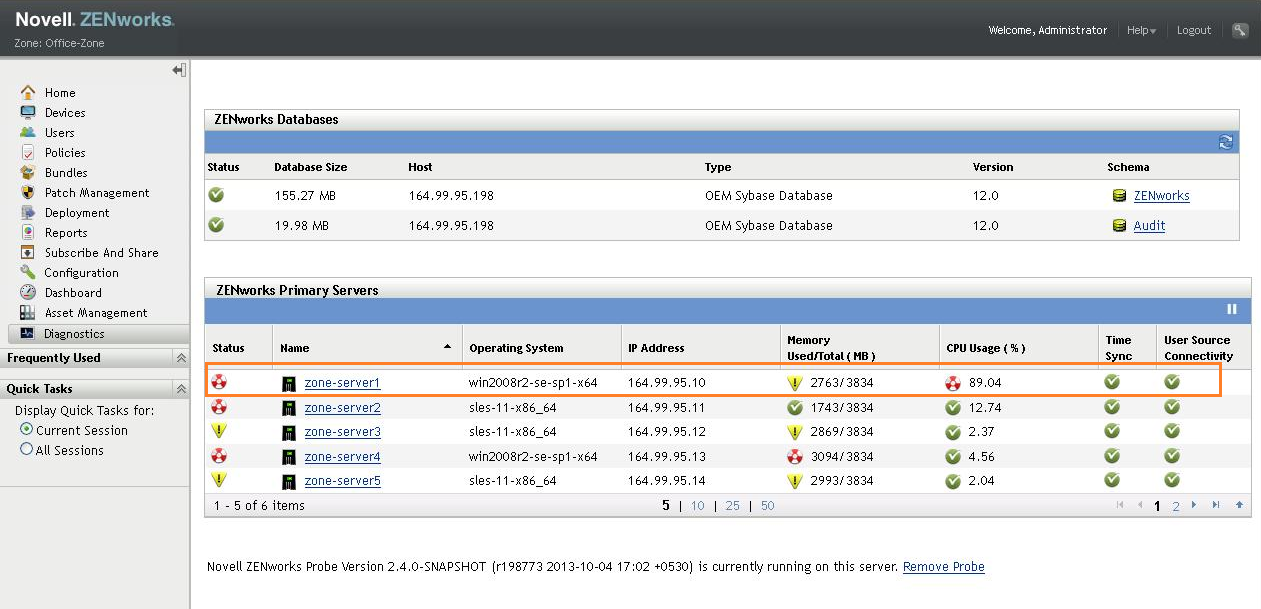Show 25 items per page
The height and width of the screenshot is (609, 1261).
pyautogui.click(x=732, y=506)
